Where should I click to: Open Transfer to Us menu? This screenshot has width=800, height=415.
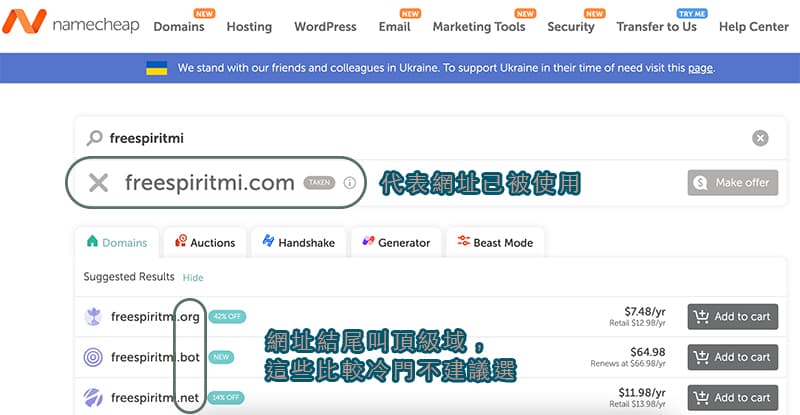point(657,27)
